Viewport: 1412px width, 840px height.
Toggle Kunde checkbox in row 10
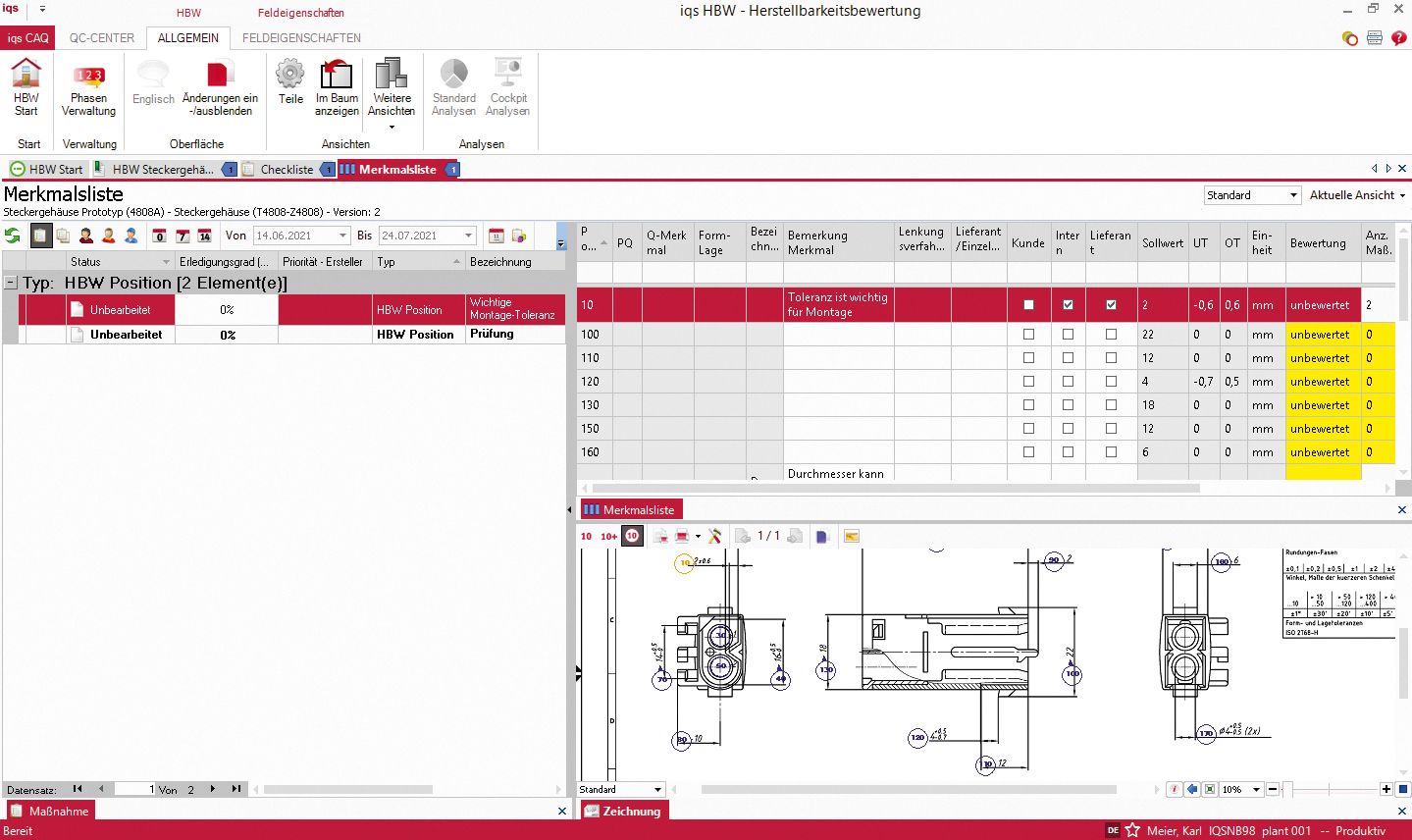click(1028, 305)
